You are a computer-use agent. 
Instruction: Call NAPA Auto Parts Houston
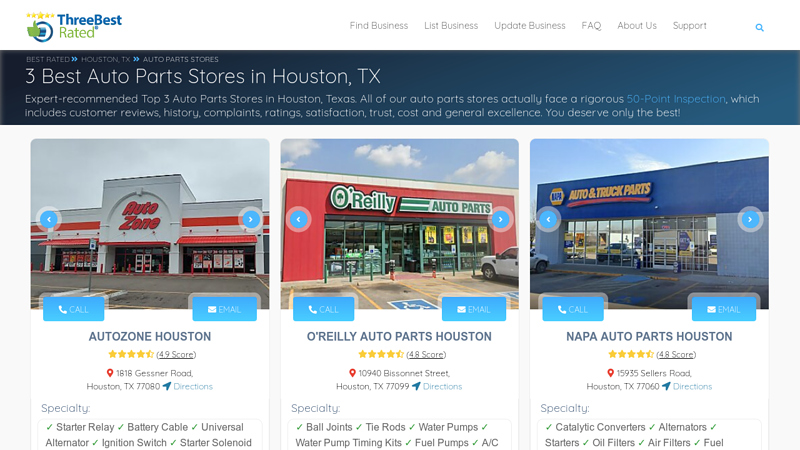(573, 309)
